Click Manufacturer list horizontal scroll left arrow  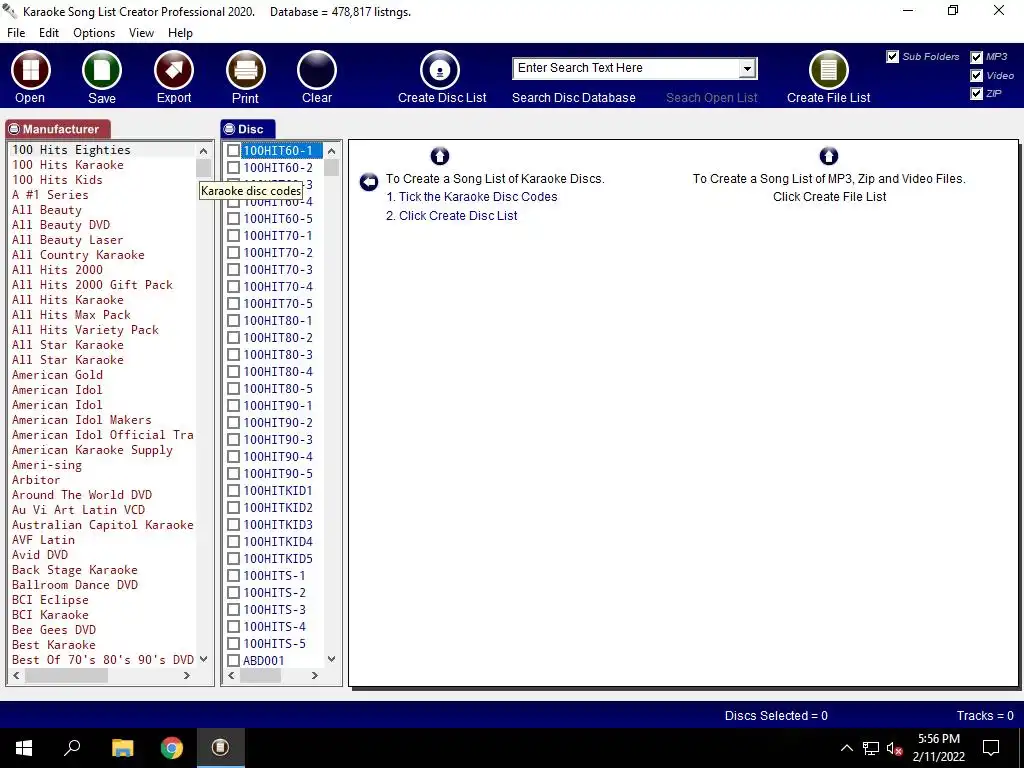[16, 676]
